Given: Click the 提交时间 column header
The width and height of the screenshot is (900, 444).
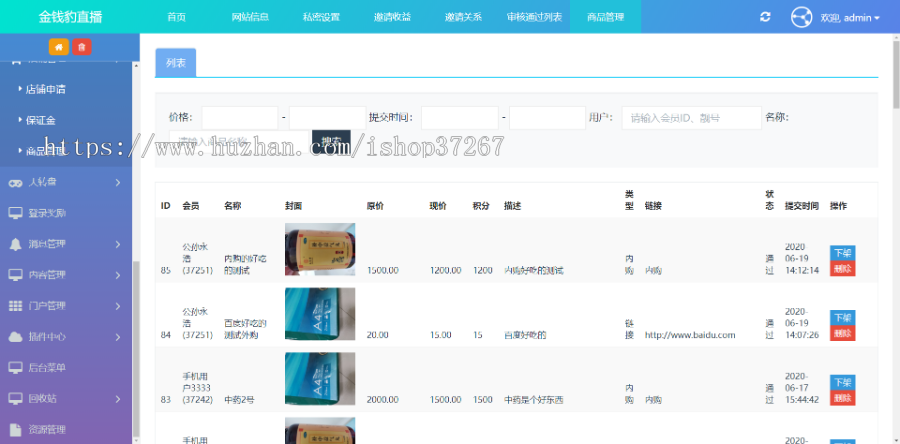Looking at the screenshot, I should click(802, 206).
